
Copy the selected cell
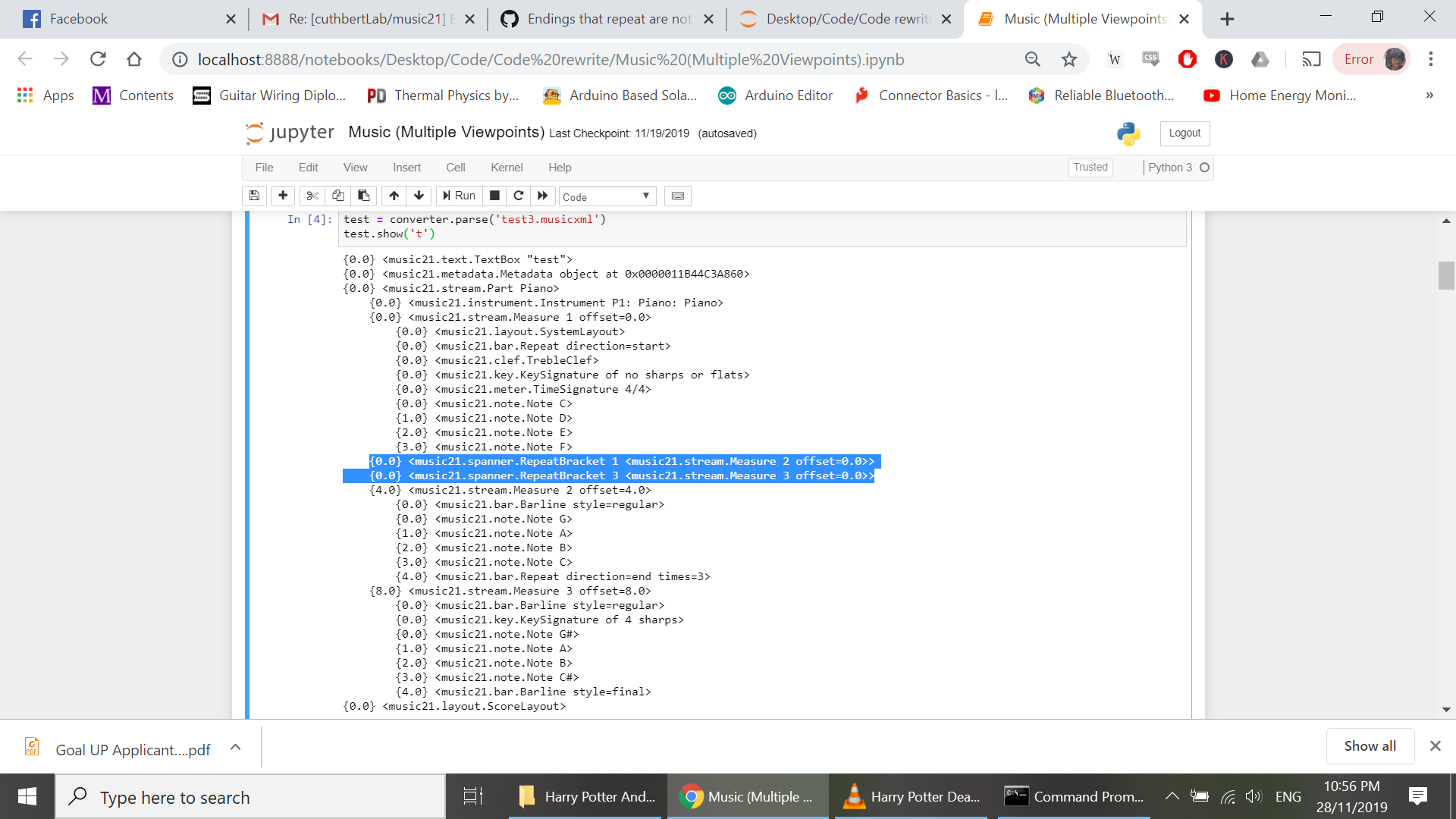point(338,196)
